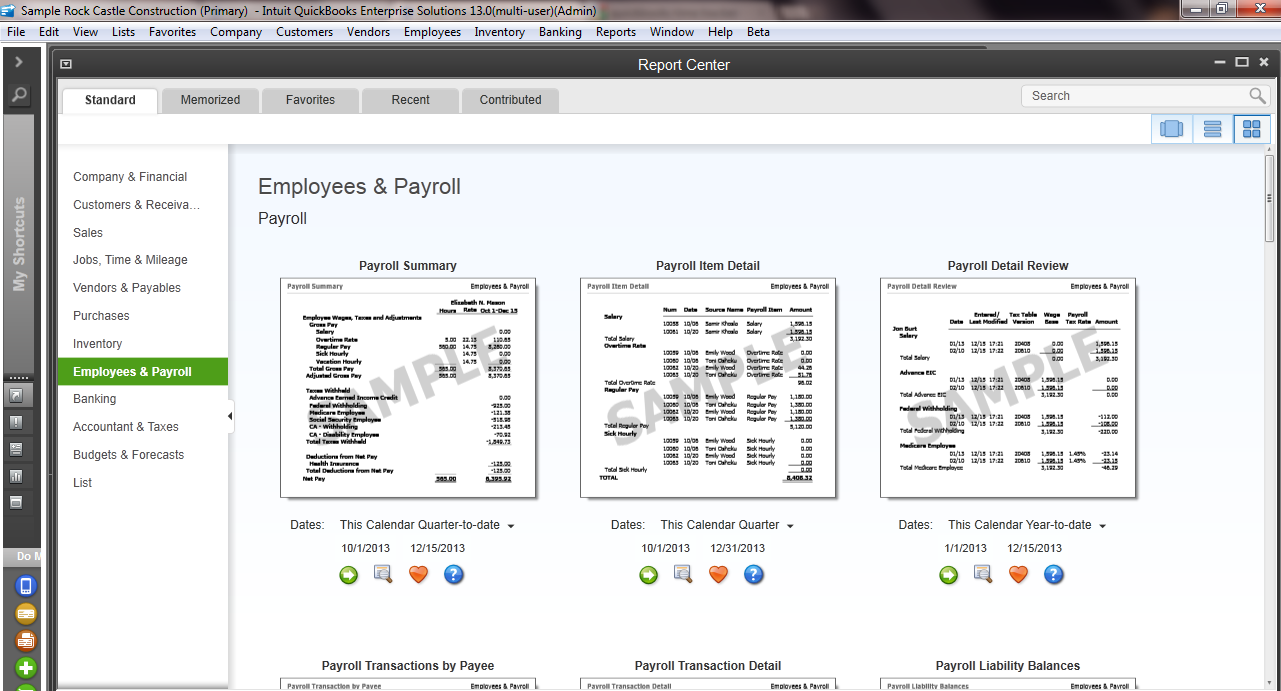Open the document list icon in left bar

(x=16, y=449)
